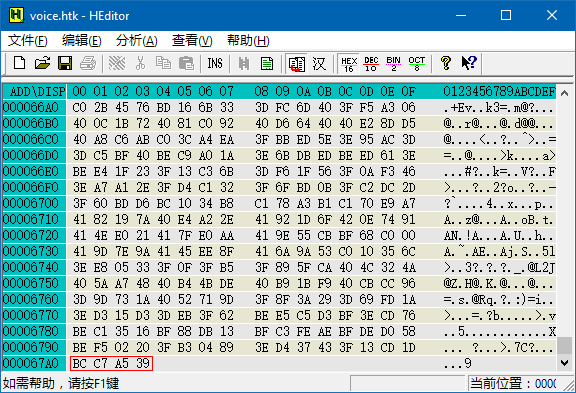The width and height of the screenshot is (576, 393).
Task: Open the 帮助(H) menu
Action: [248, 40]
